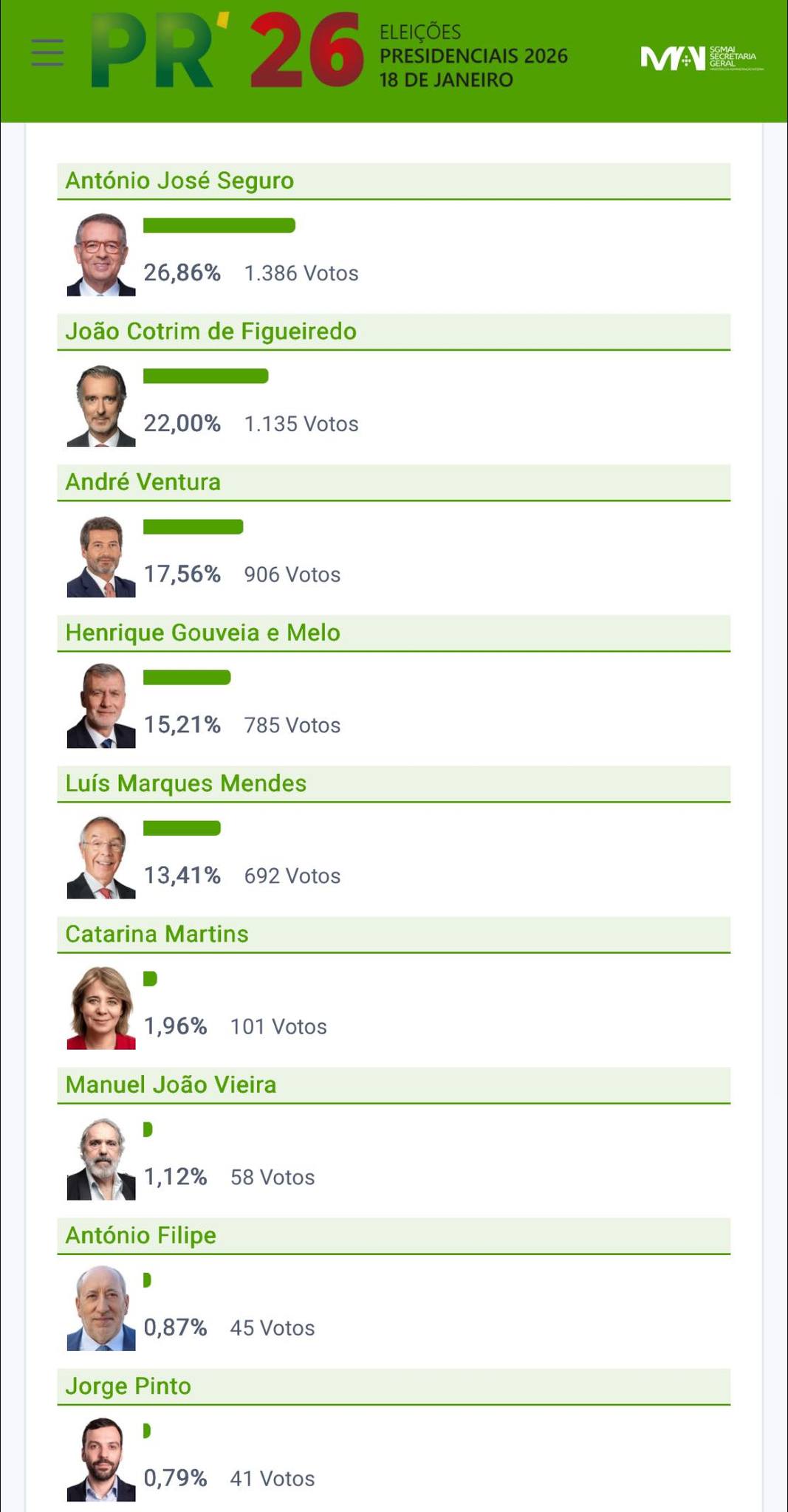
Task: Click Seguro's 26,86% vote bar
Action: click(x=219, y=226)
